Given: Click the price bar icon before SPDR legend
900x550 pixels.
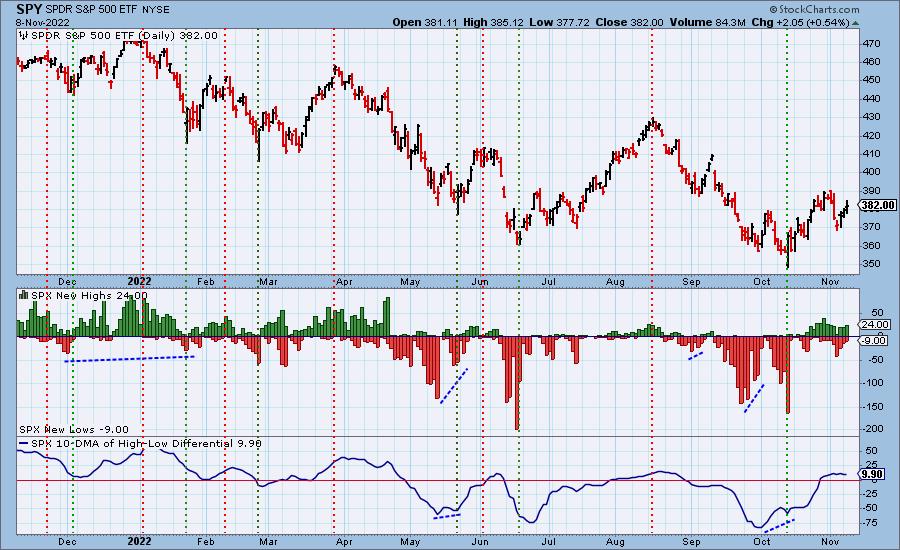Looking at the screenshot, I should 24,36.
